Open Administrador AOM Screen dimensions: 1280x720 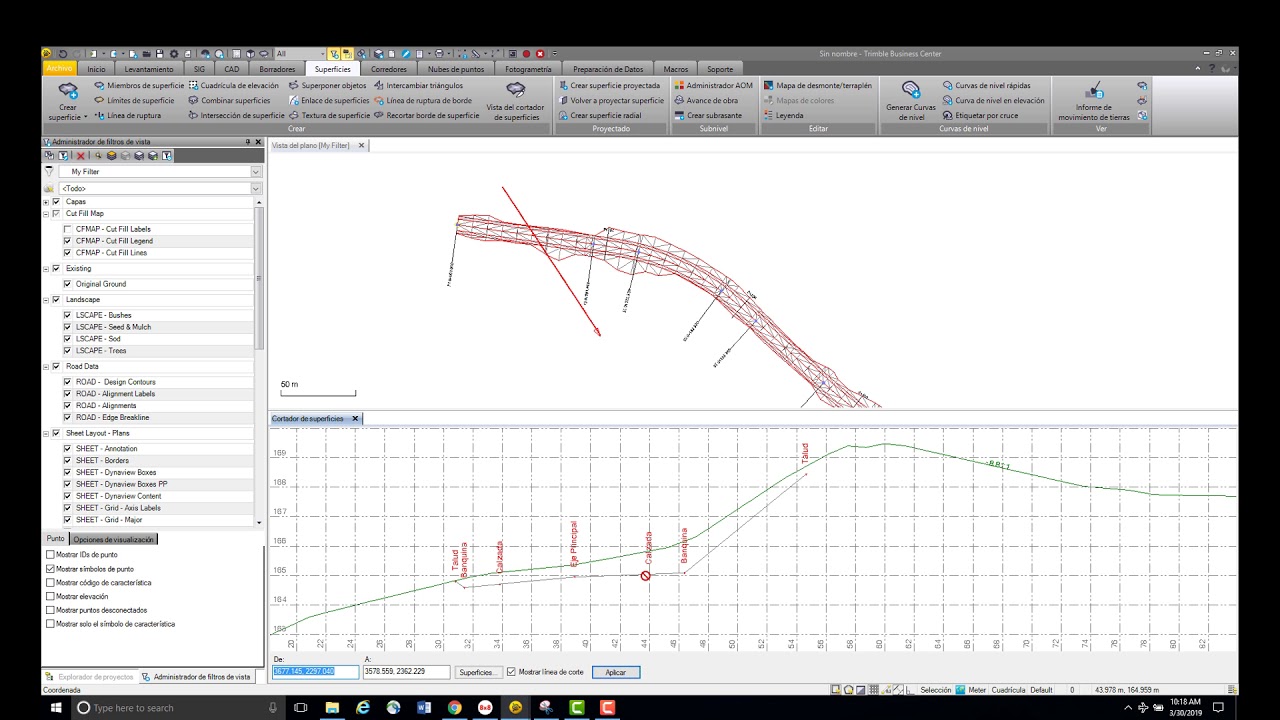[x=713, y=86]
